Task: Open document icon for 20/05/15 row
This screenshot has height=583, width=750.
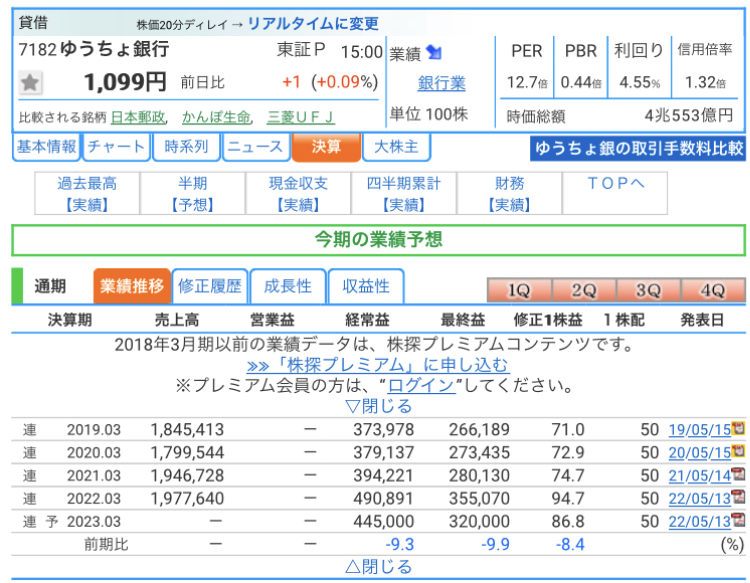Action: coord(739,451)
